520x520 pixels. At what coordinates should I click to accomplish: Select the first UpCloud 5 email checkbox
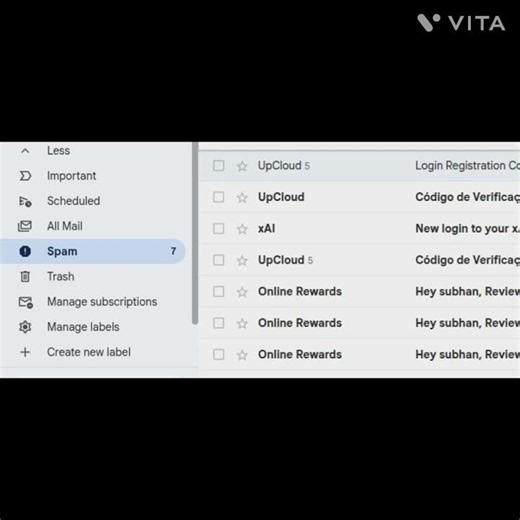[x=218, y=166]
